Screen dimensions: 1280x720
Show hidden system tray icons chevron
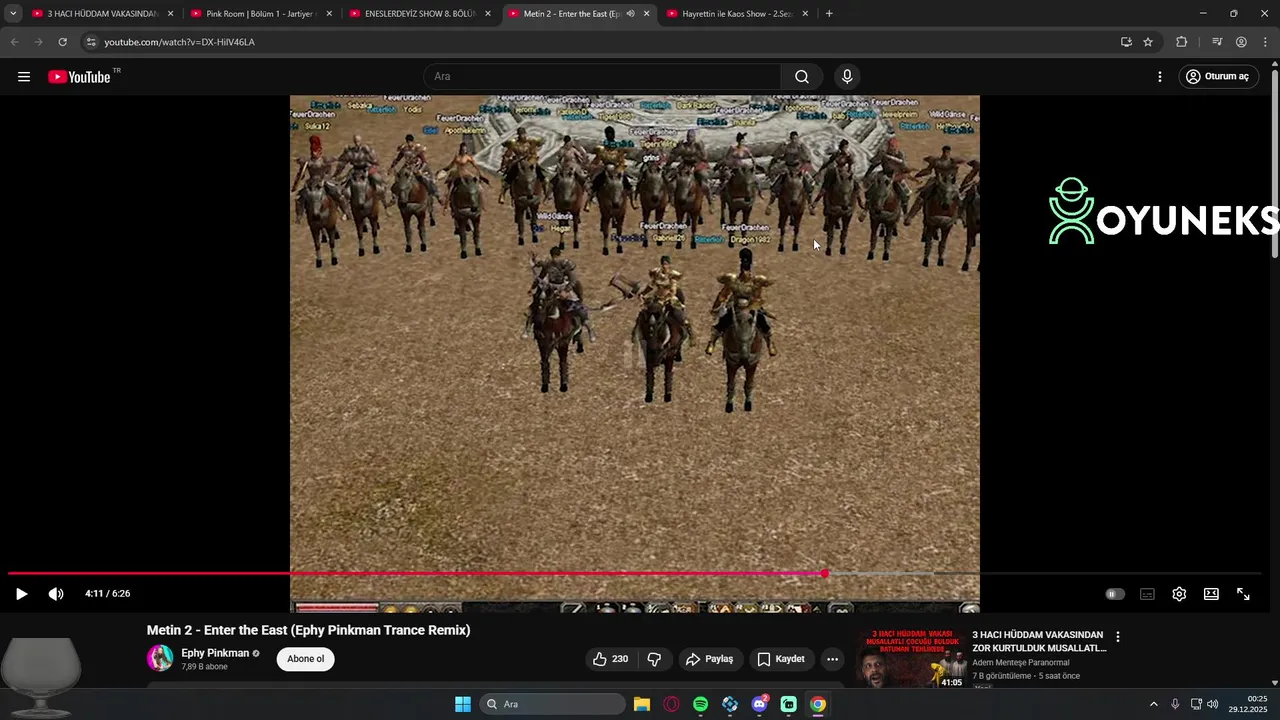[x=1153, y=704]
